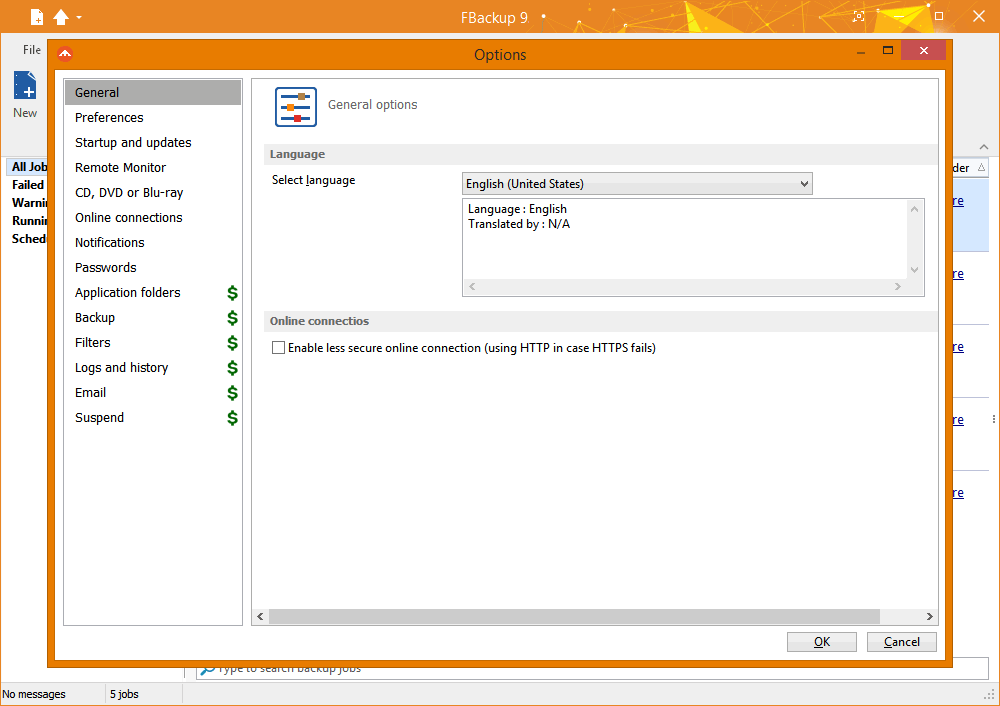Click the No messages status bar entry
This screenshot has height=706, width=1000.
coord(34,694)
